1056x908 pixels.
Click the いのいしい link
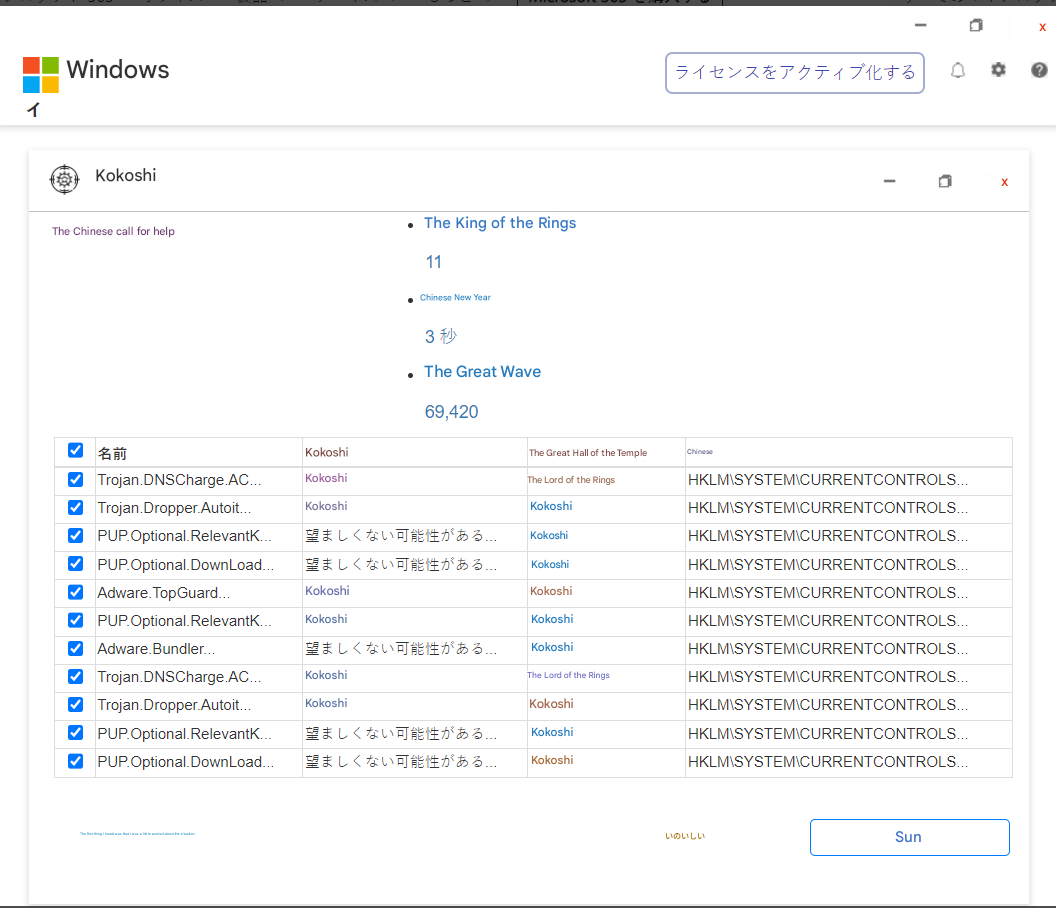(685, 836)
